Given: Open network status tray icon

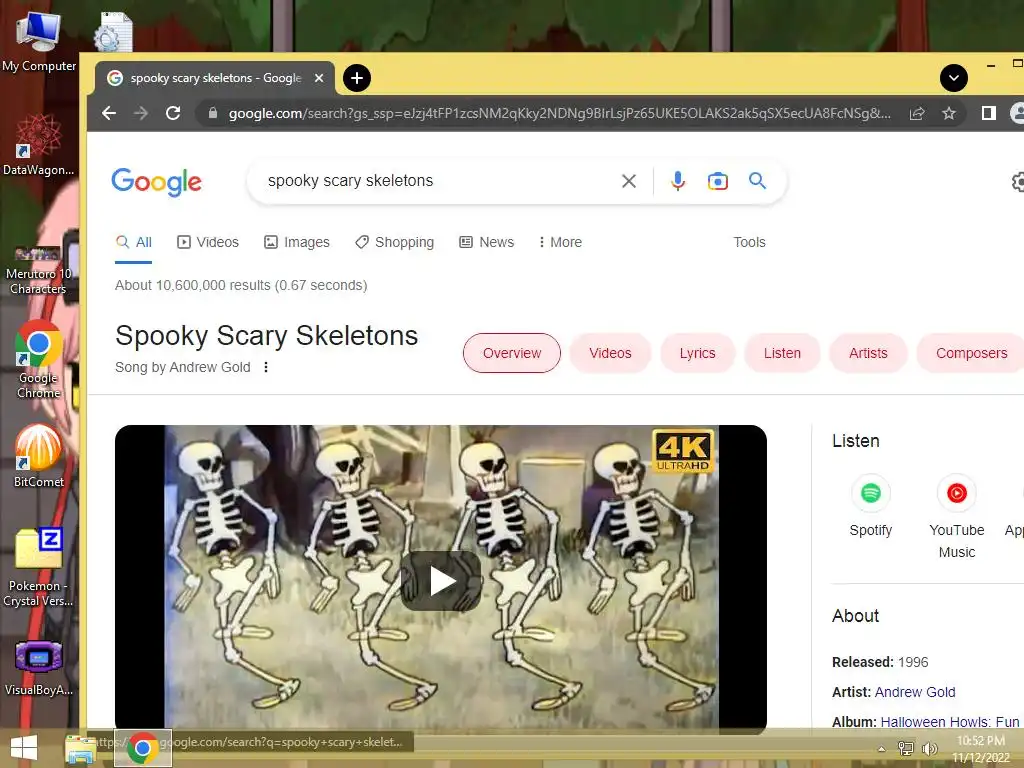Looking at the screenshot, I should (x=906, y=748).
